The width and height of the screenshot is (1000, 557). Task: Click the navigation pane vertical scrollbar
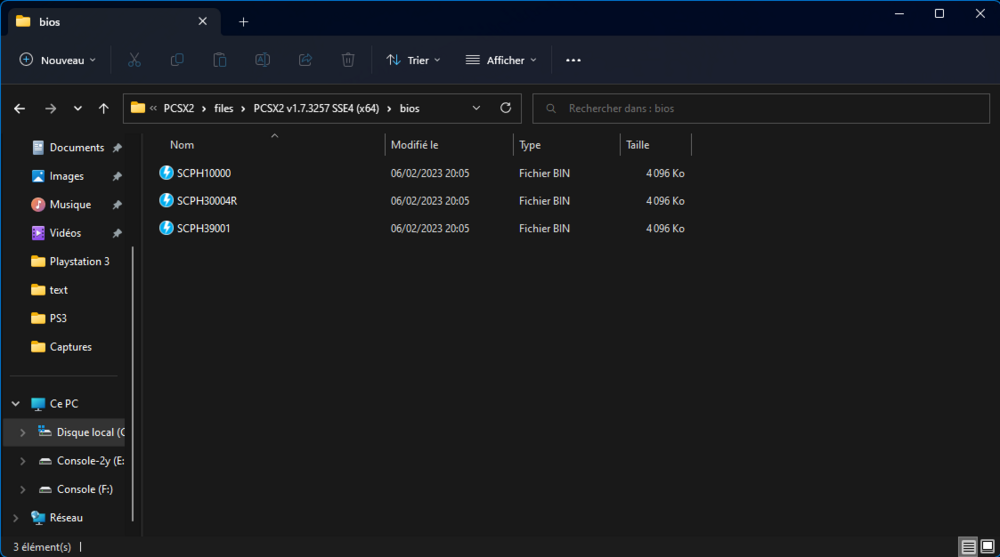(133, 383)
